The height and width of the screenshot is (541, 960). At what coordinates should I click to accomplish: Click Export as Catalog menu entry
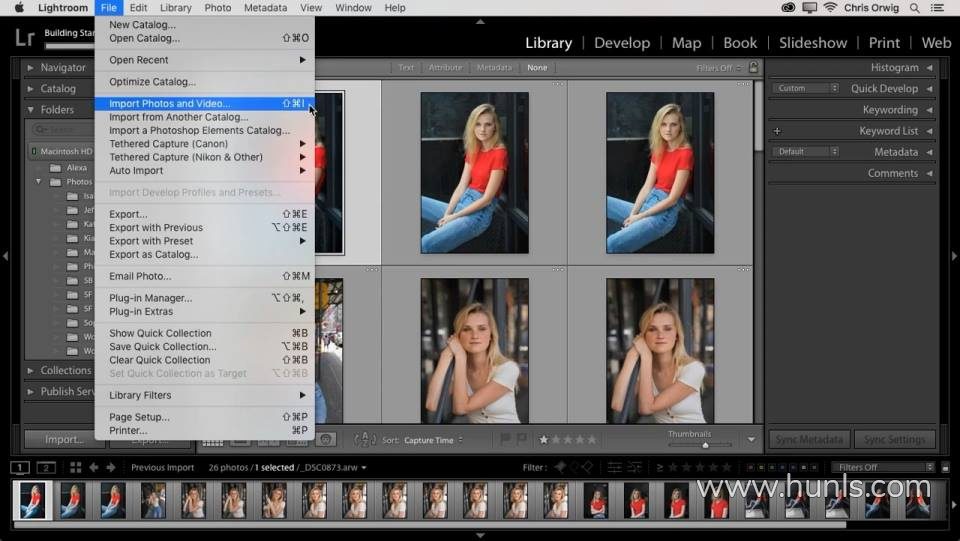pos(204,254)
